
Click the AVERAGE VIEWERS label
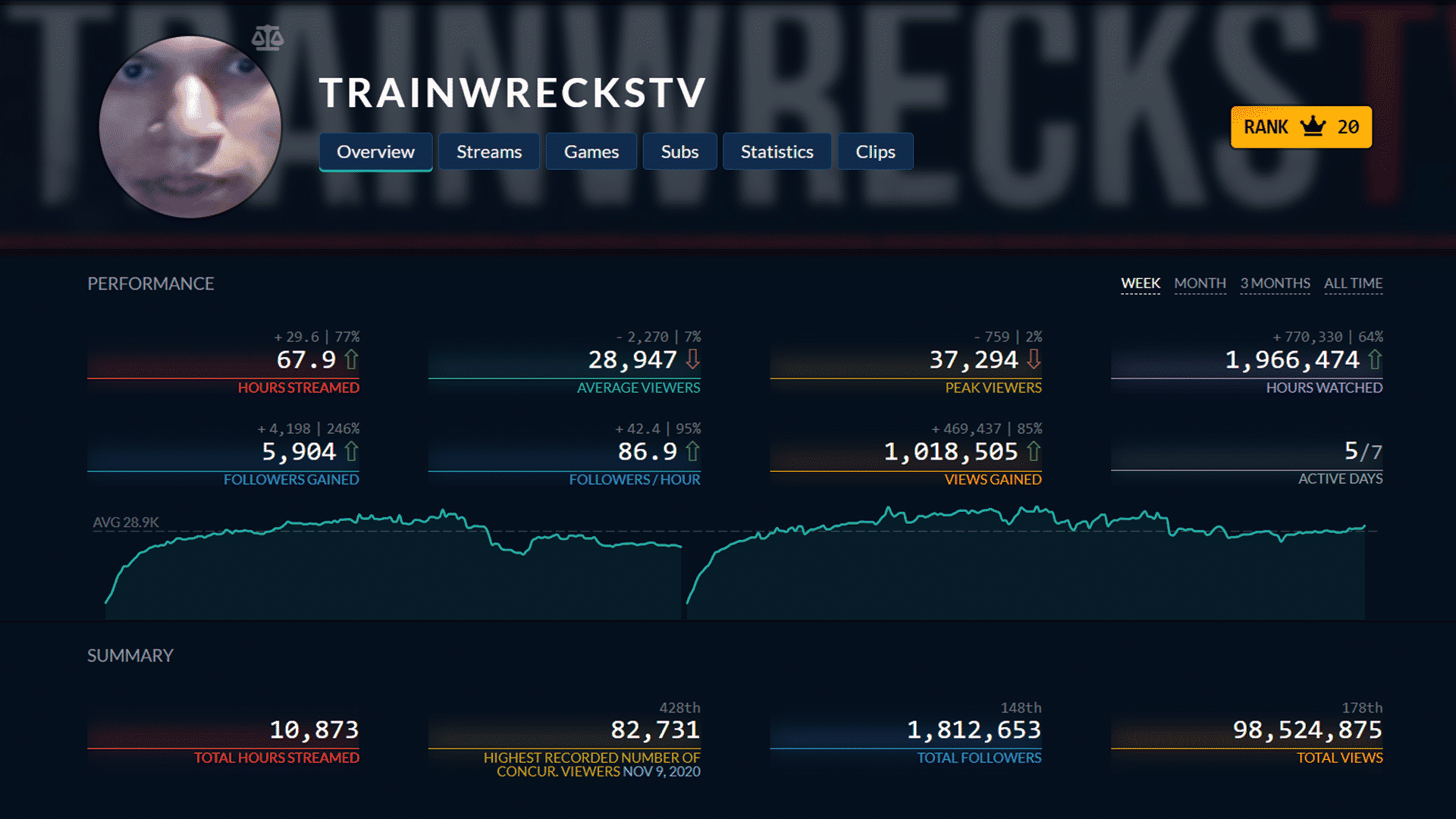639,388
